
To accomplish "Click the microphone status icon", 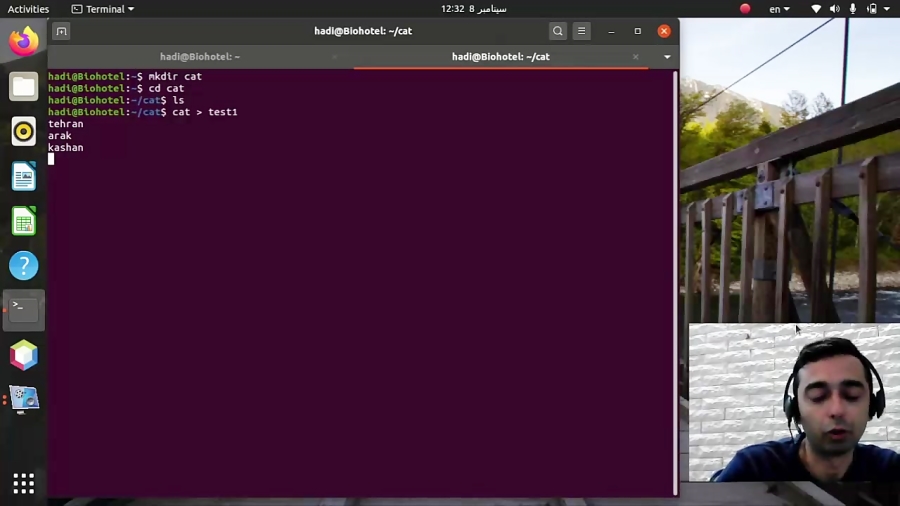I will [853, 9].
